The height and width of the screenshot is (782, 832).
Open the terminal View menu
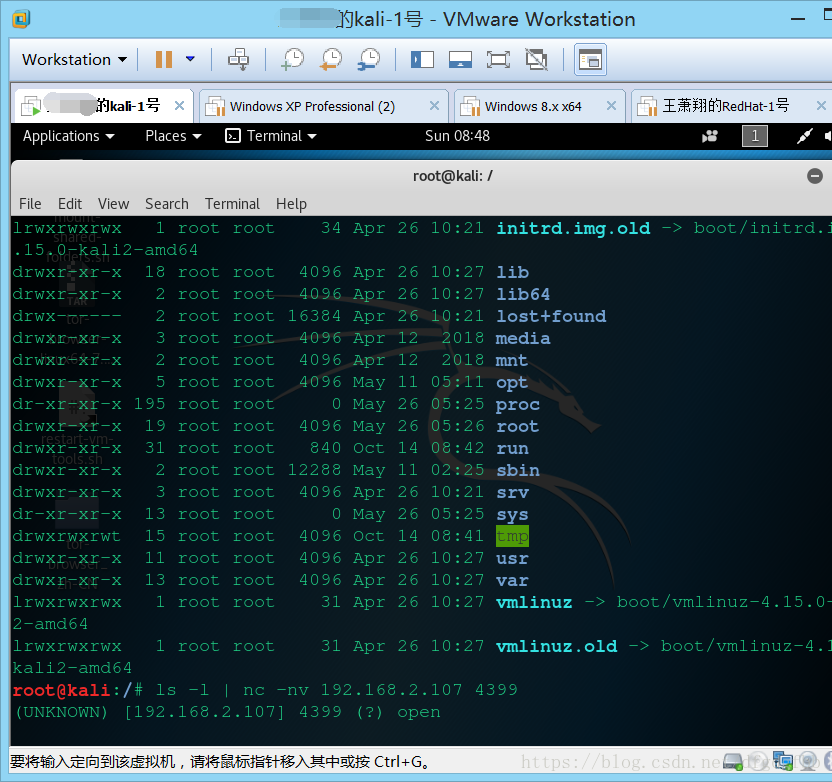click(113, 204)
